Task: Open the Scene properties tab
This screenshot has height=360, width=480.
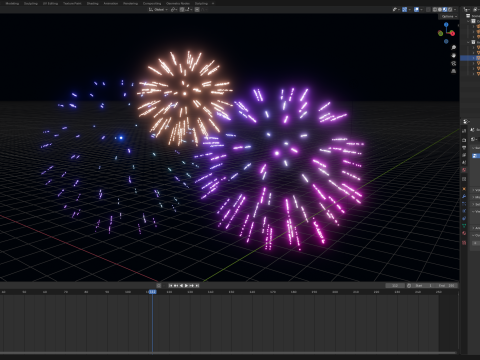Action: (x=464, y=162)
